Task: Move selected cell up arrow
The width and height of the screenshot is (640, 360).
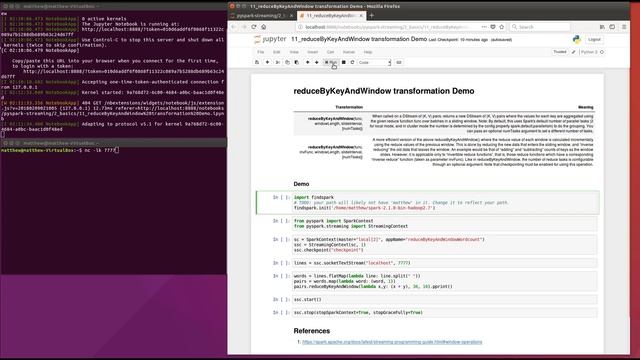Action: pyautogui.click(x=307, y=62)
